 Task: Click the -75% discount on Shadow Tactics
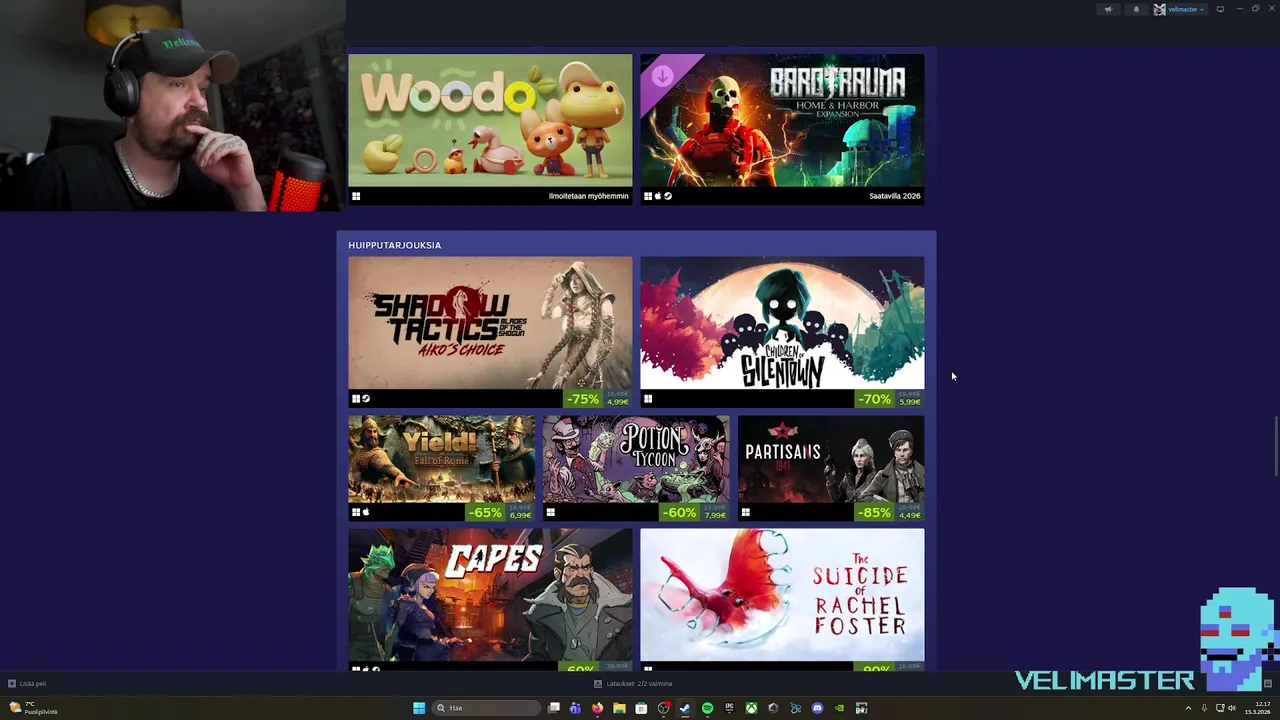tap(583, 399)
